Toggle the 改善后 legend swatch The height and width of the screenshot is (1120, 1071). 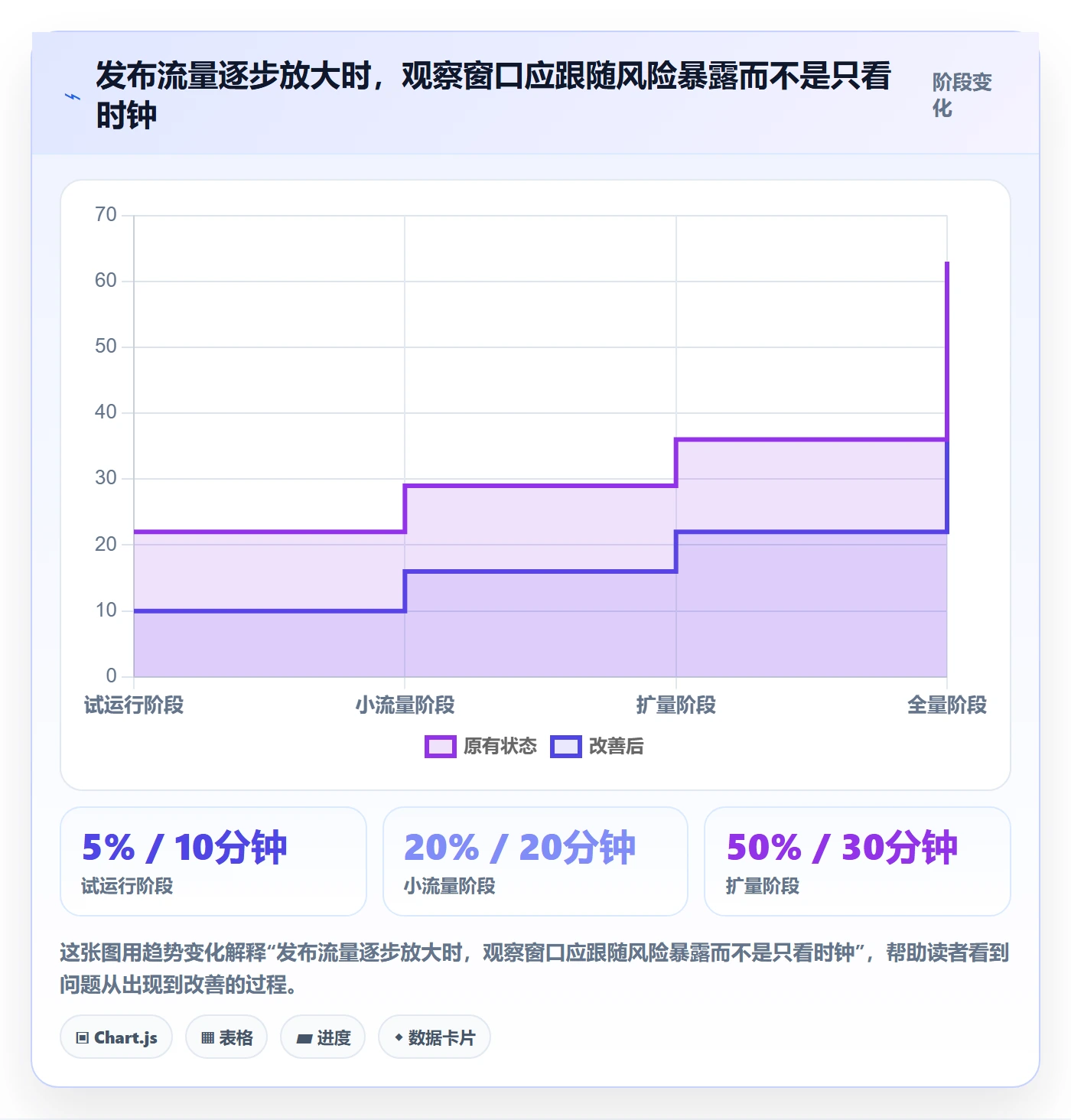point(566,747)
